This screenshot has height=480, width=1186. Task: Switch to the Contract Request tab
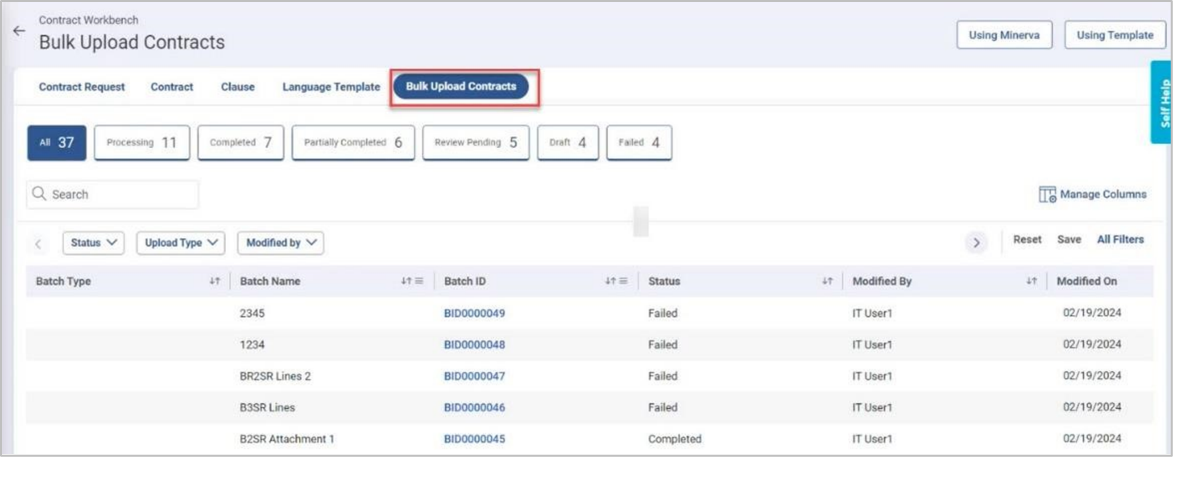pos(82,87)
